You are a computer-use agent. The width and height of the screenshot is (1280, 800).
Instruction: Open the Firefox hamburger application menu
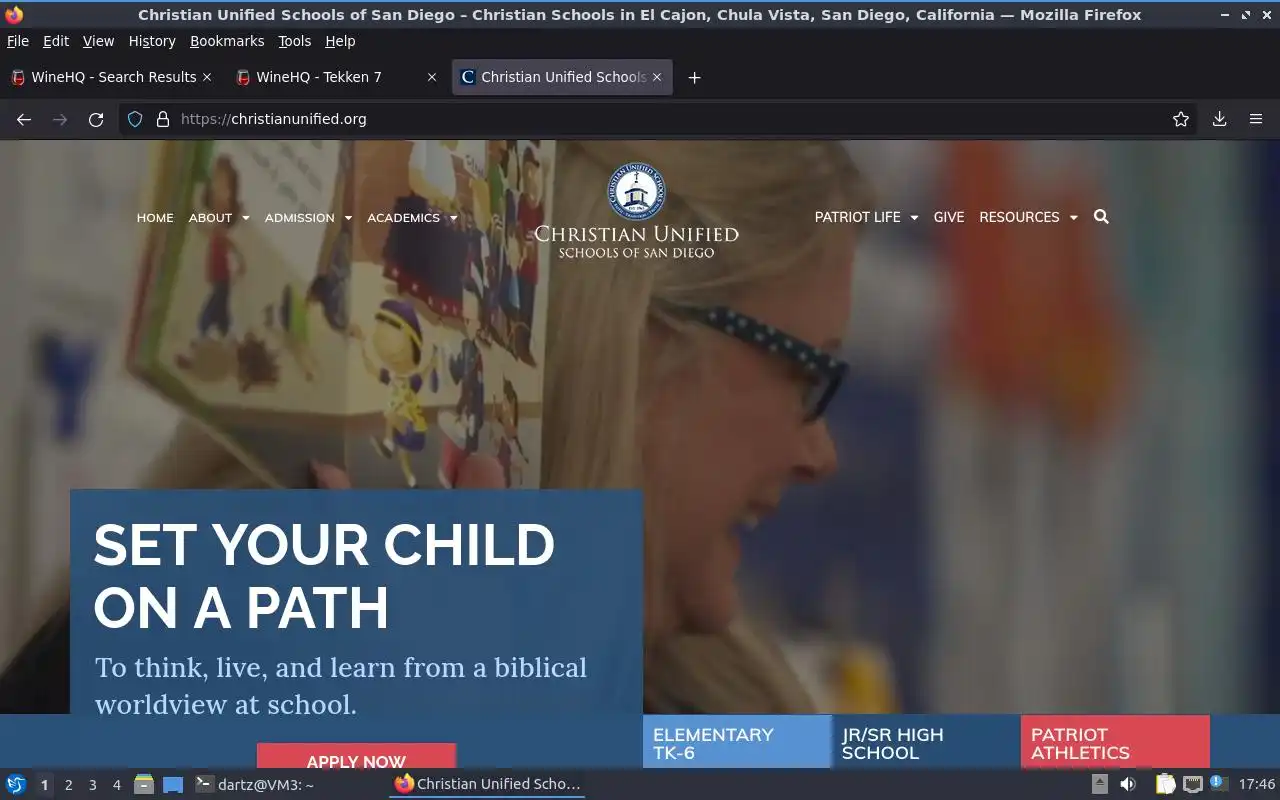pyautogui.click(x=1256, y=119)
